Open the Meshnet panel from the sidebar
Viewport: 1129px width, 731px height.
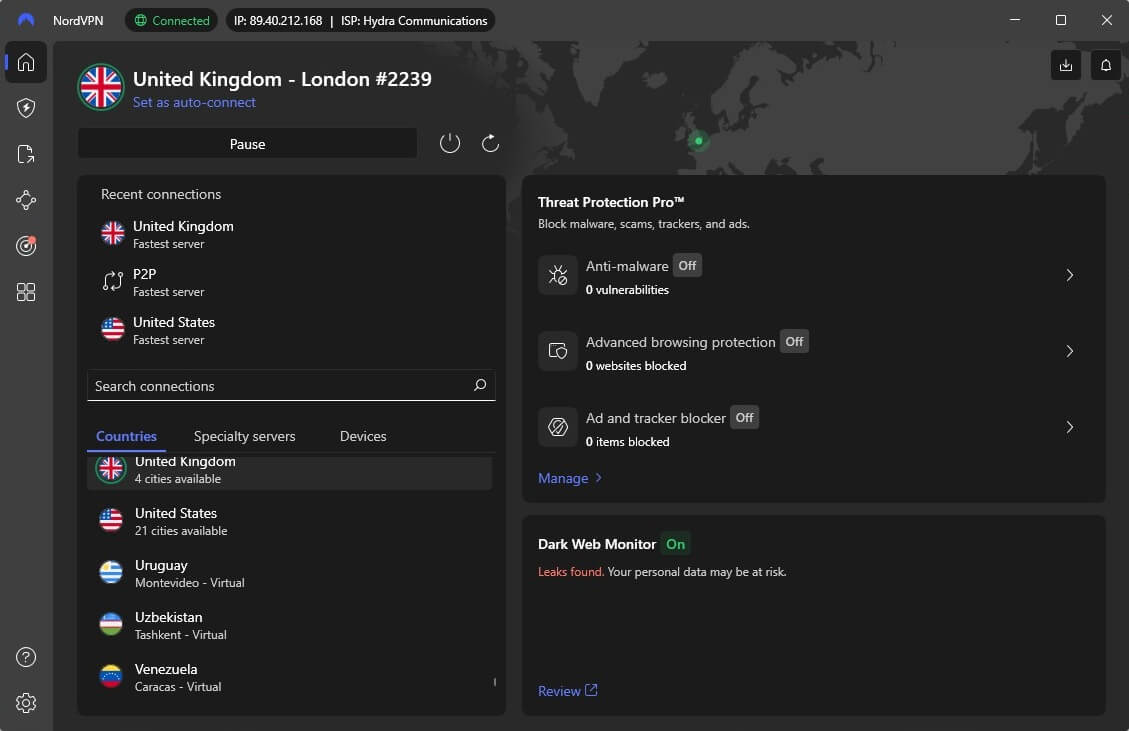[25, 200]
